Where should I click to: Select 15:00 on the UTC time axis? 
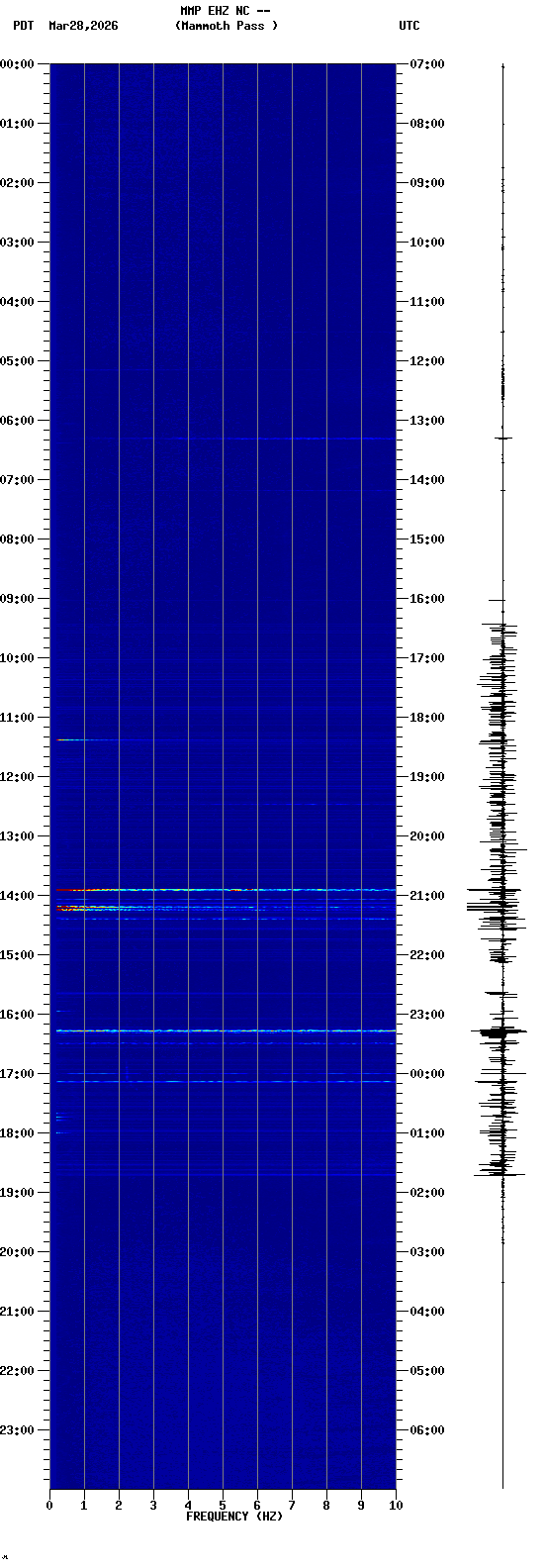[x=427, y=539]
